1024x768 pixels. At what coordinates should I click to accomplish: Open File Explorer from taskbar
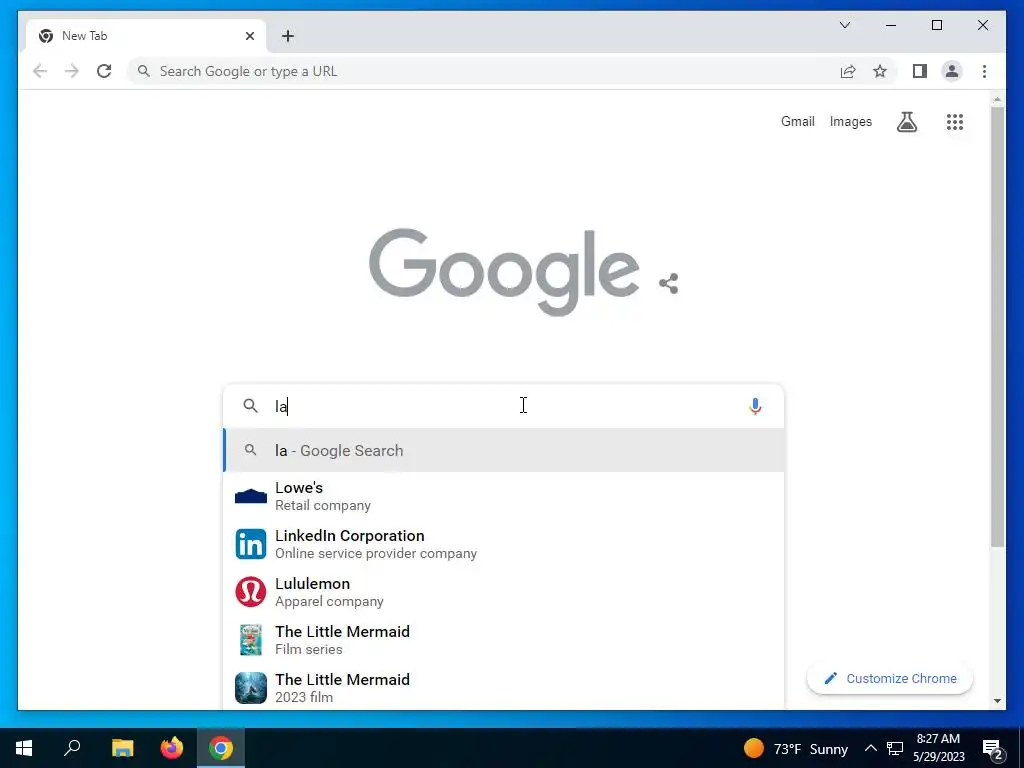tap(122, 748)
